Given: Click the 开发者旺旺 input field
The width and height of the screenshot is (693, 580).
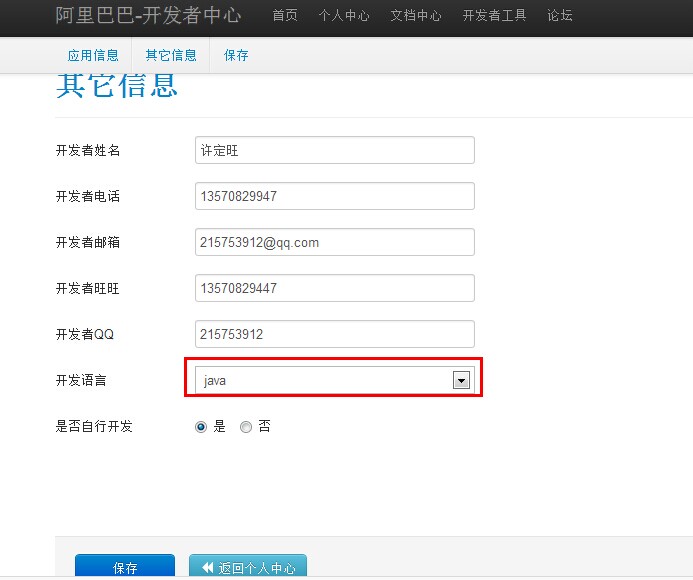Looking at the screenshot, I should click(x=334, y=288).
